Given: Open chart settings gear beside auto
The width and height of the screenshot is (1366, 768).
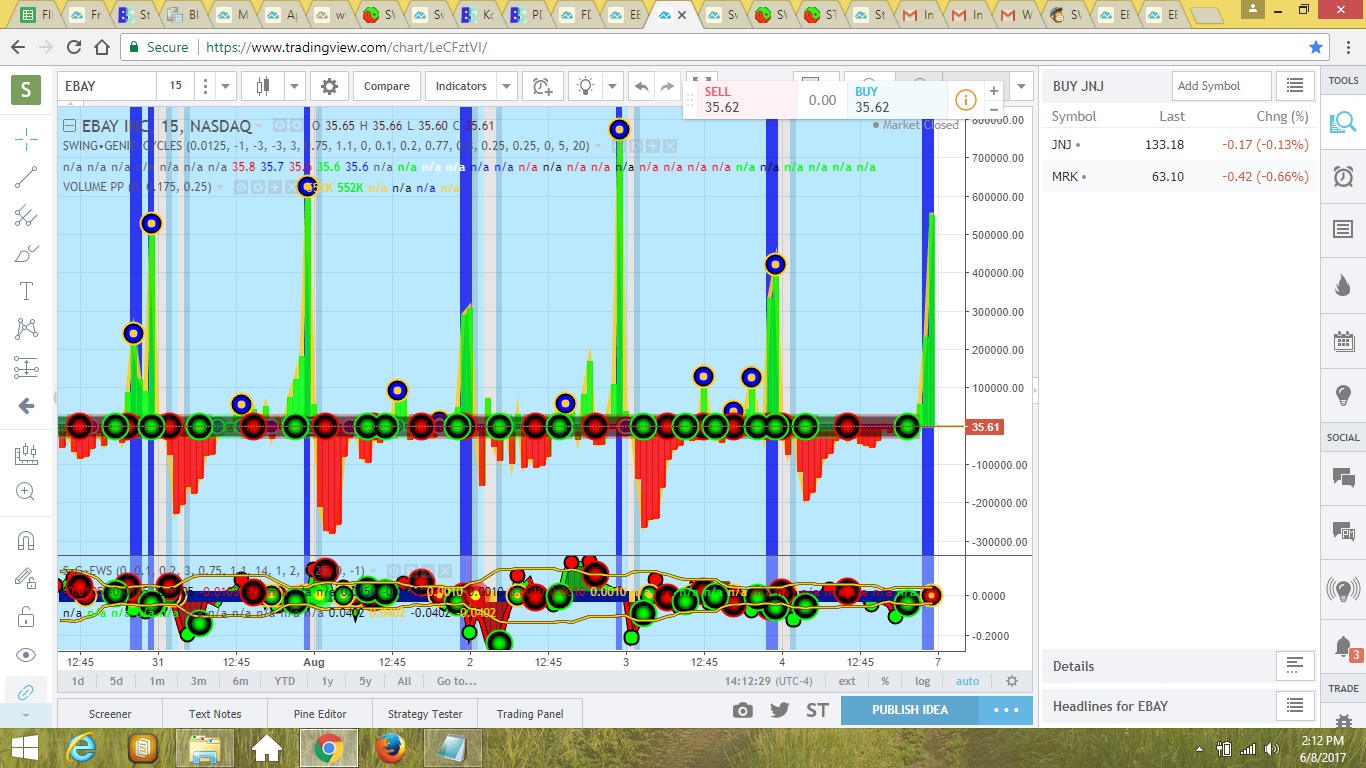Looking at the screenshot, I should click(1012, 681).
